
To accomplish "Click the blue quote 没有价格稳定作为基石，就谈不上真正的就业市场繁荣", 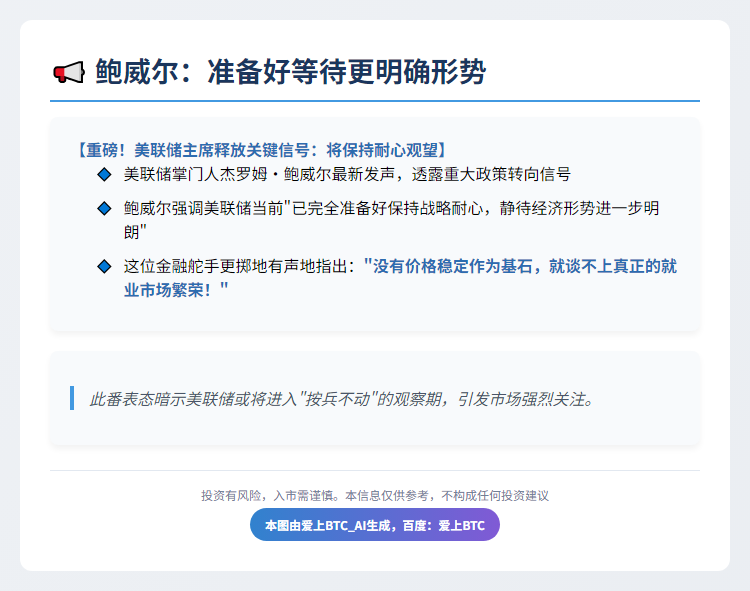I will (400, 278).
